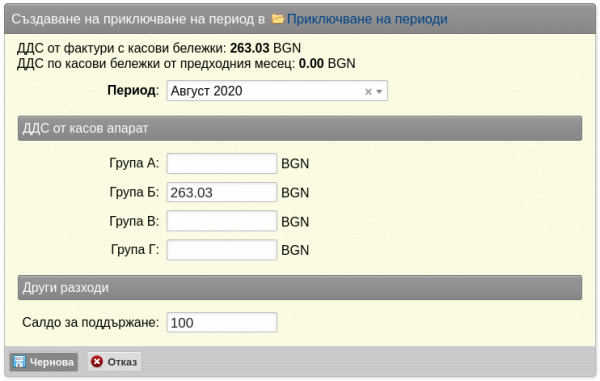Click the Други разходи section header
The width and height of the screenshot is (600, 381).
coord(300,288)
